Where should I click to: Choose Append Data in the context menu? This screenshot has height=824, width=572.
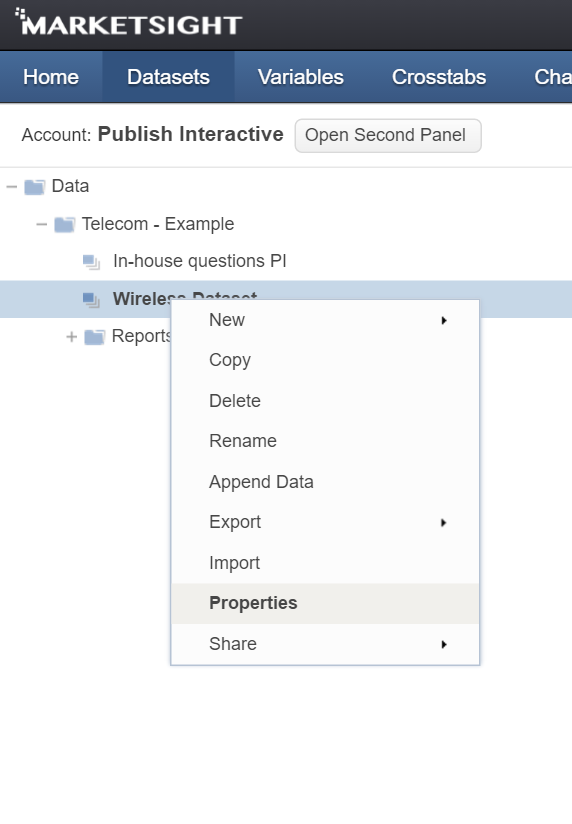coord(325,482)
